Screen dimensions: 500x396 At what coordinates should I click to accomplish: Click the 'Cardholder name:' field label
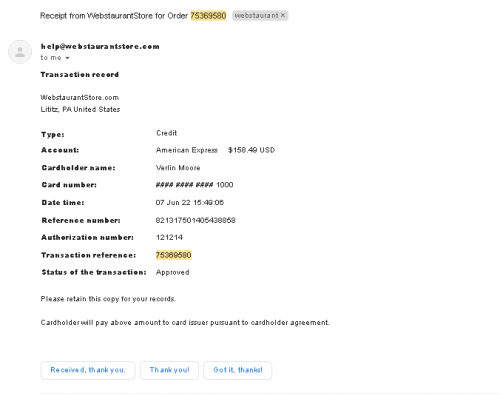tap(78, 168)
